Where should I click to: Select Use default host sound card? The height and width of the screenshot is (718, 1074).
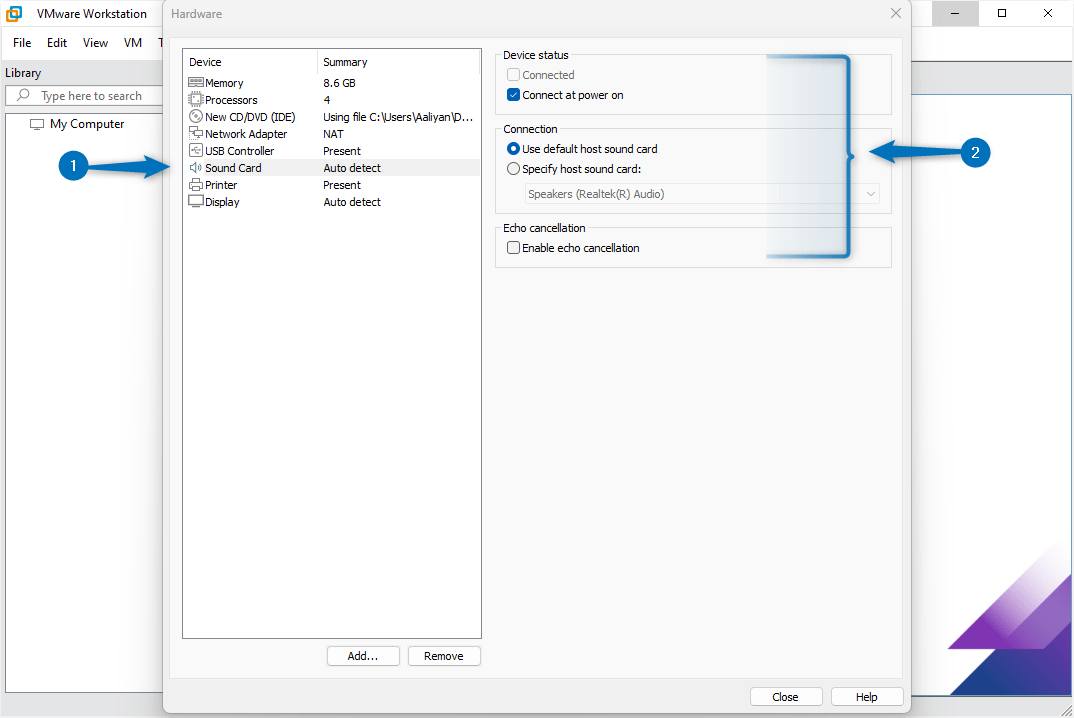tap(513, 148)
